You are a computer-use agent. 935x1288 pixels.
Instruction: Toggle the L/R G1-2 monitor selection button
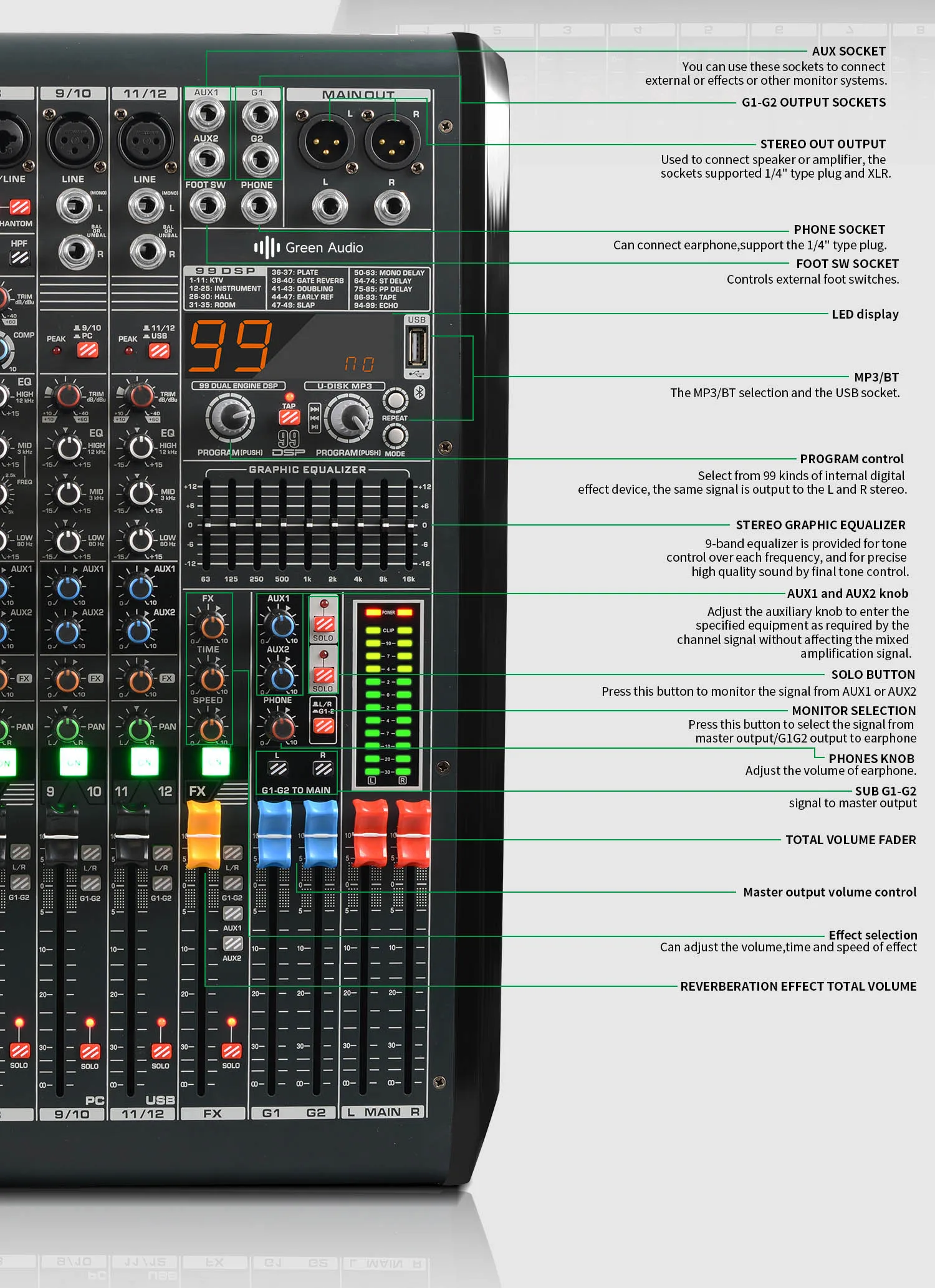click(x=324, y=725)
